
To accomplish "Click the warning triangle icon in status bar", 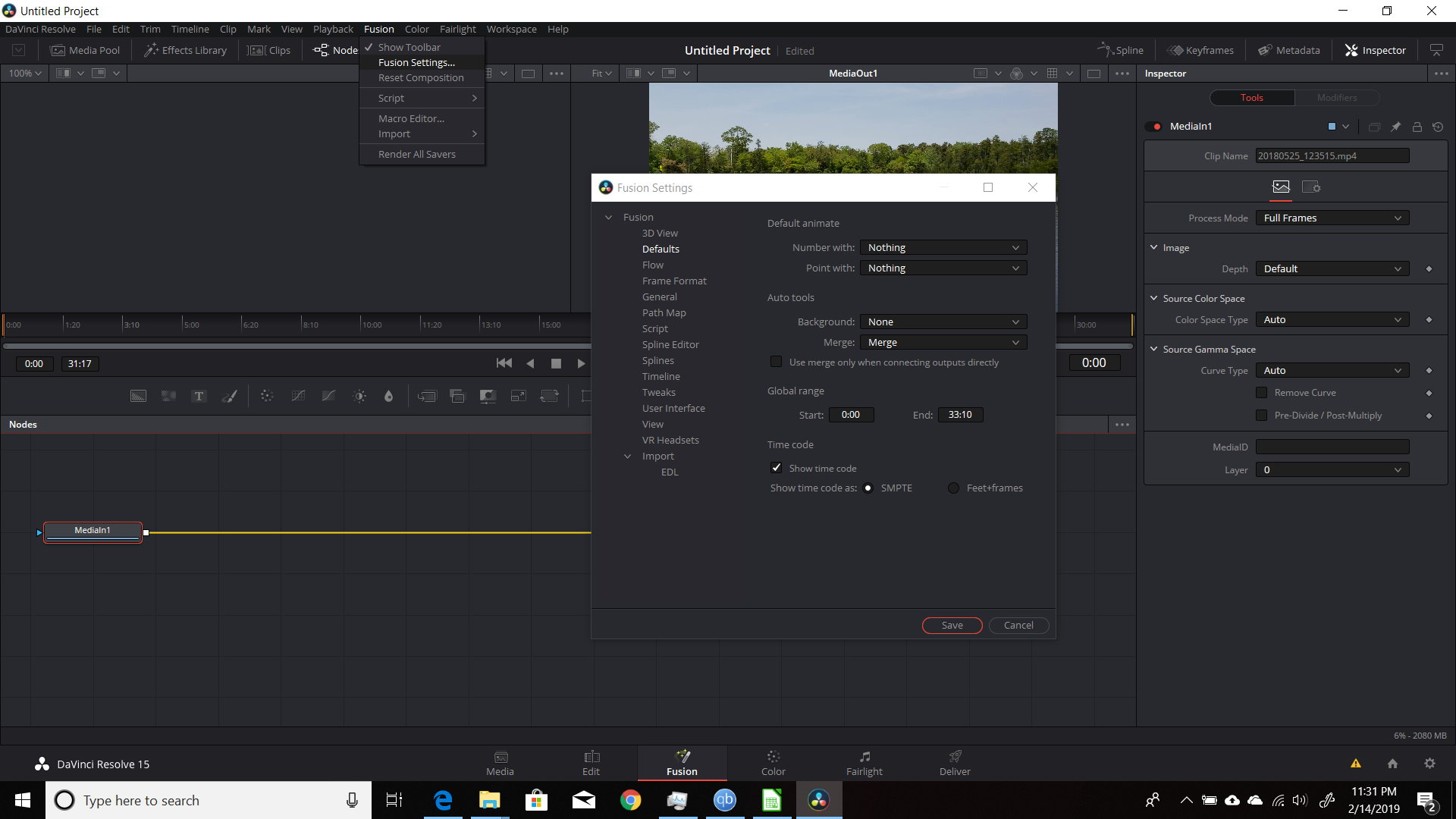I will 1356,764.
